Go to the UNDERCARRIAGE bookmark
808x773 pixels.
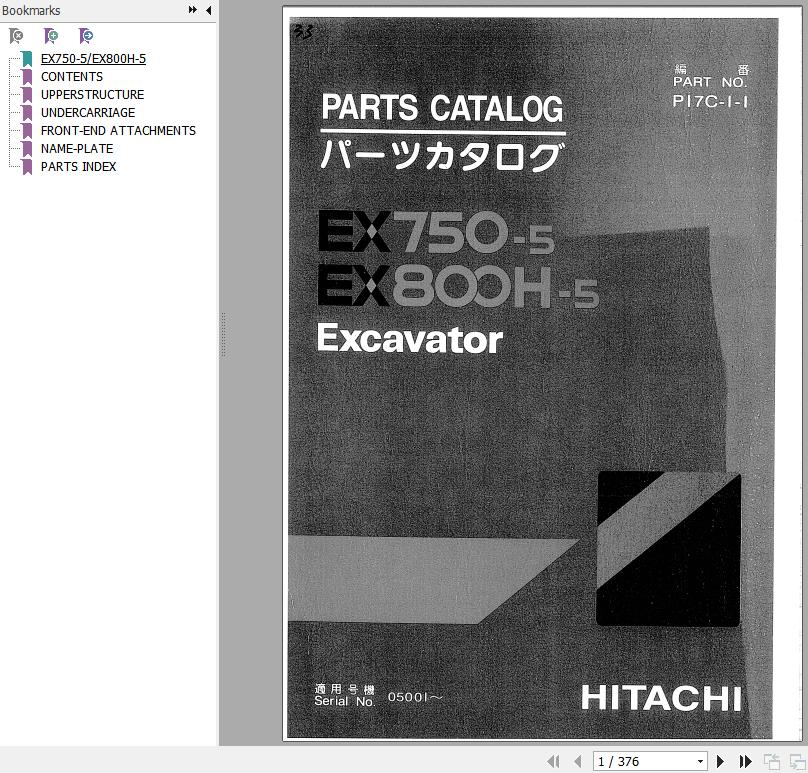click(88, 113)
